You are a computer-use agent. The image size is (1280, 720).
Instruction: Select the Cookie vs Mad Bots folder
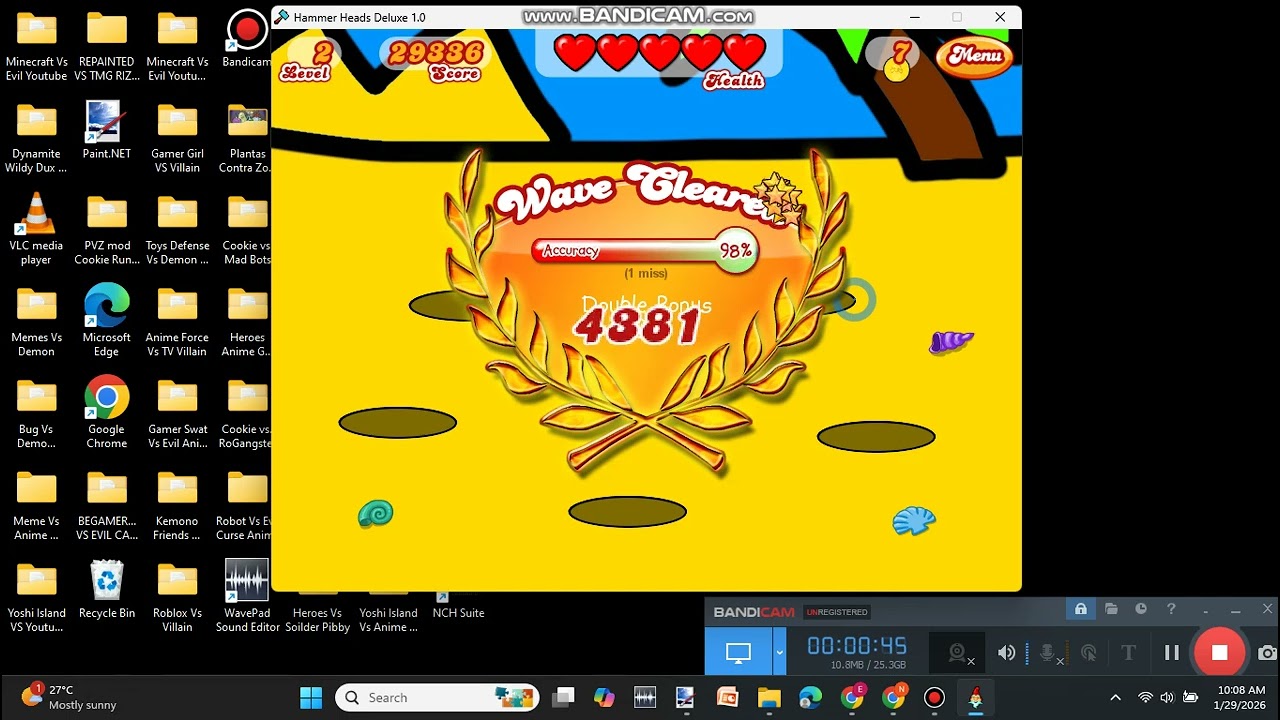click(247, 229)
